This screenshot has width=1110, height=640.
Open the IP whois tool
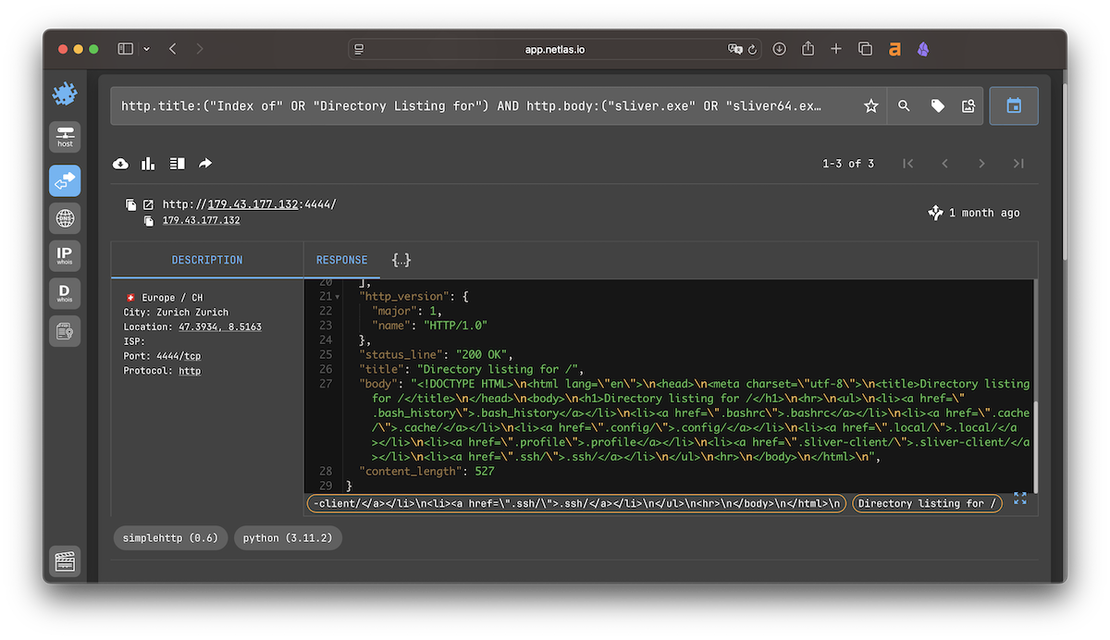[64, 255]
